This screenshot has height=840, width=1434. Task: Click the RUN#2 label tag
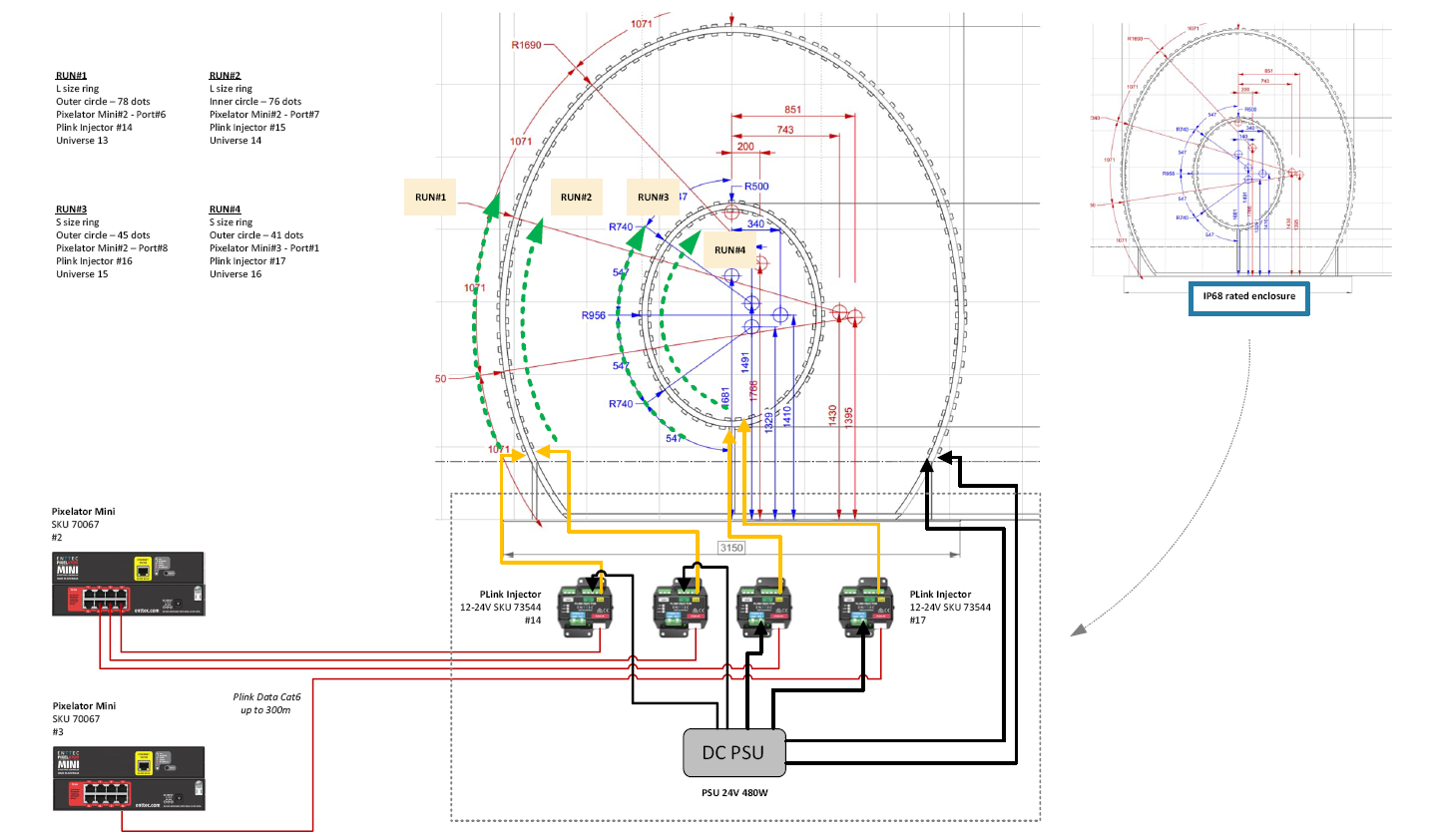576,198
